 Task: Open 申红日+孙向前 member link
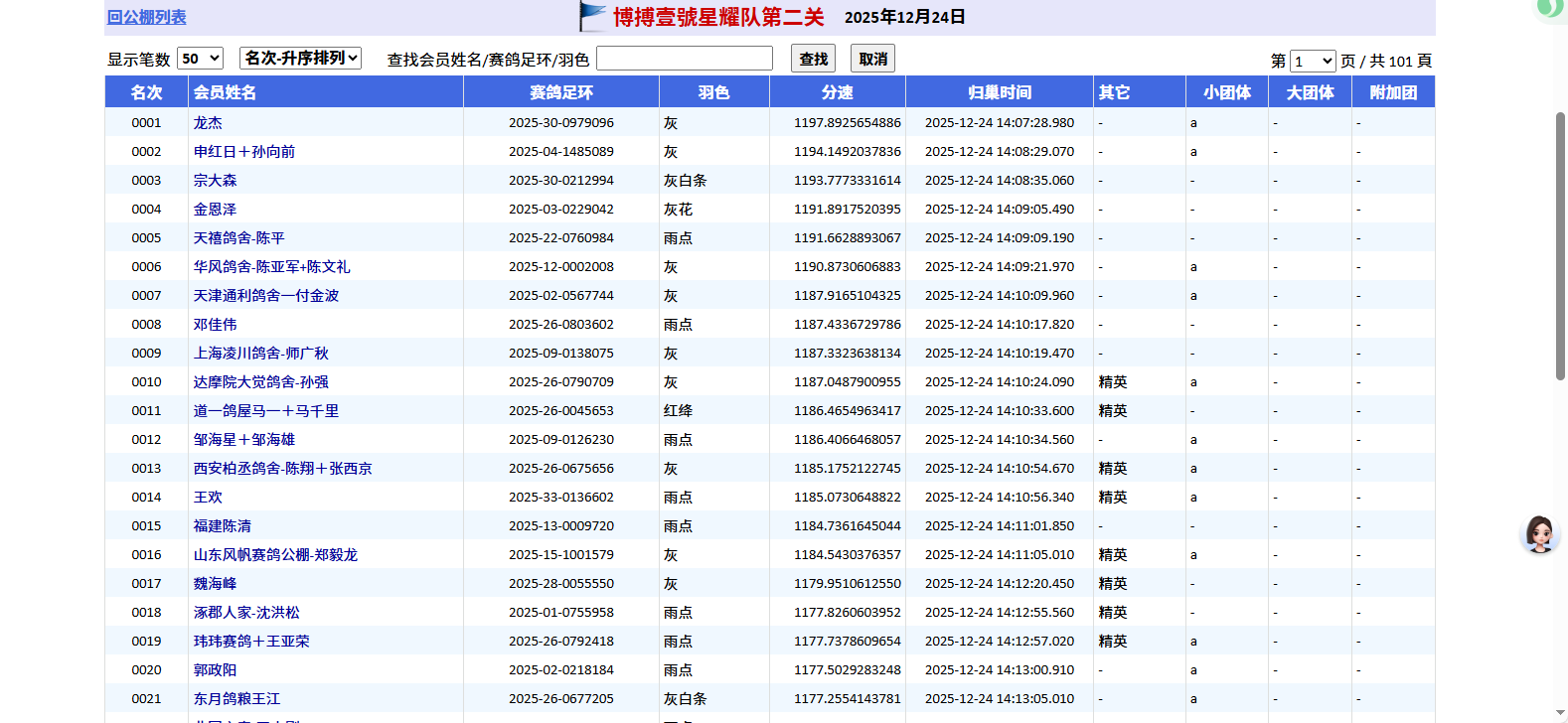[244, 152]
